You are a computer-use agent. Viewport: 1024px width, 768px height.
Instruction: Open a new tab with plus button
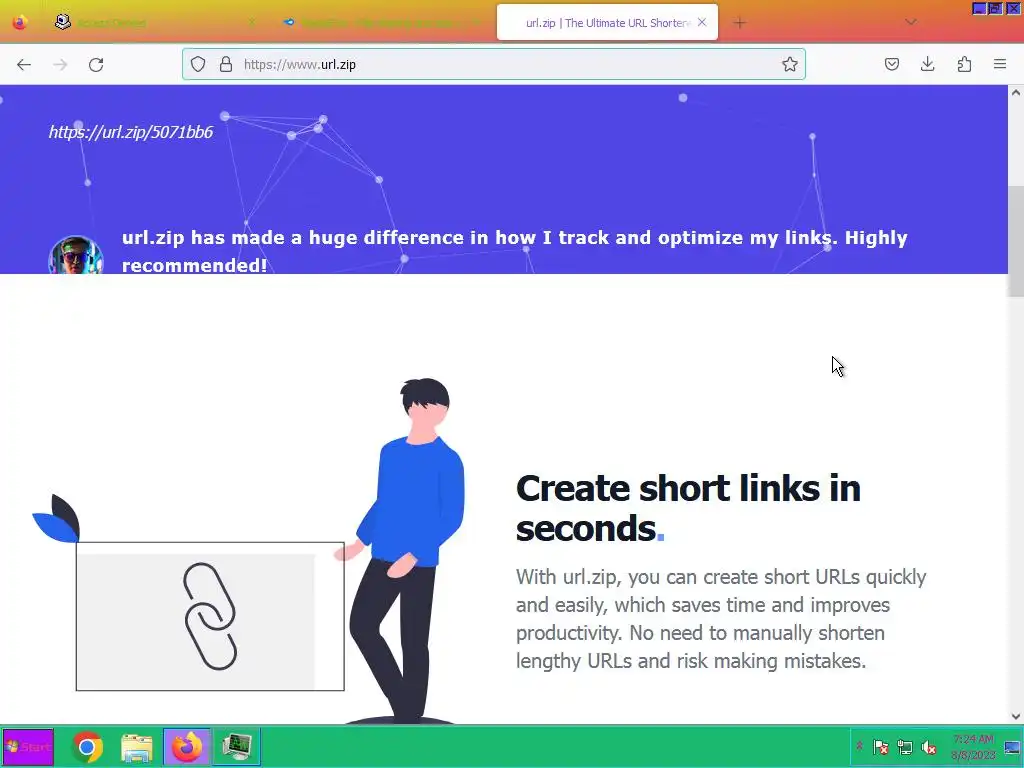(x=739, y=23)
